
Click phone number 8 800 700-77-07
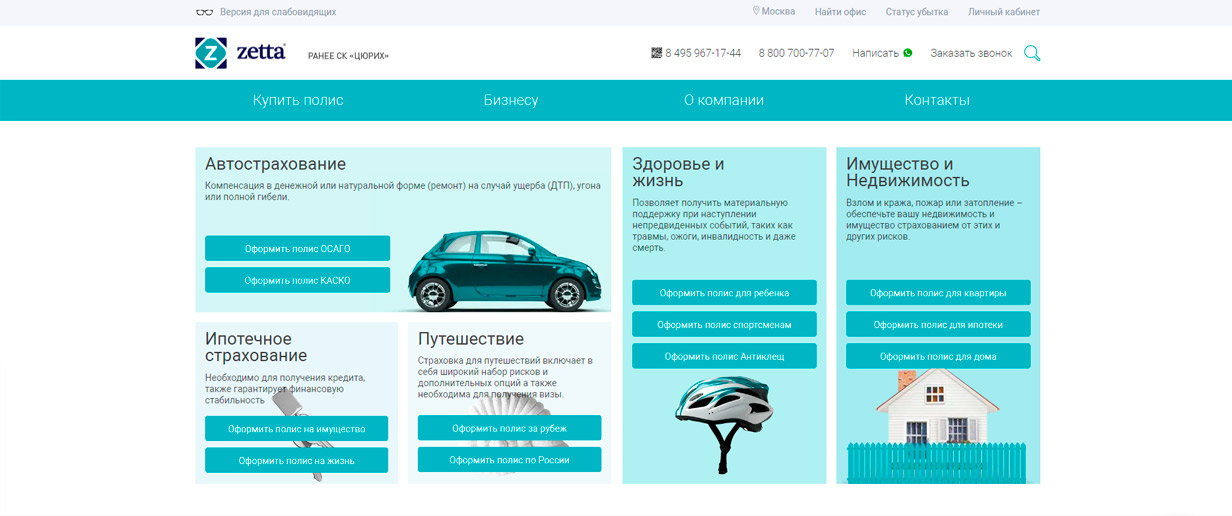(x=796, y=53)
